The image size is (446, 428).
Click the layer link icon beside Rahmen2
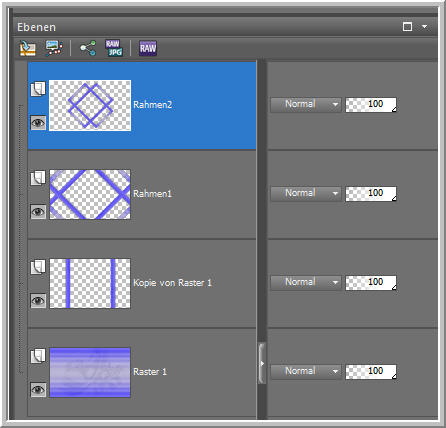pos(38,89)
